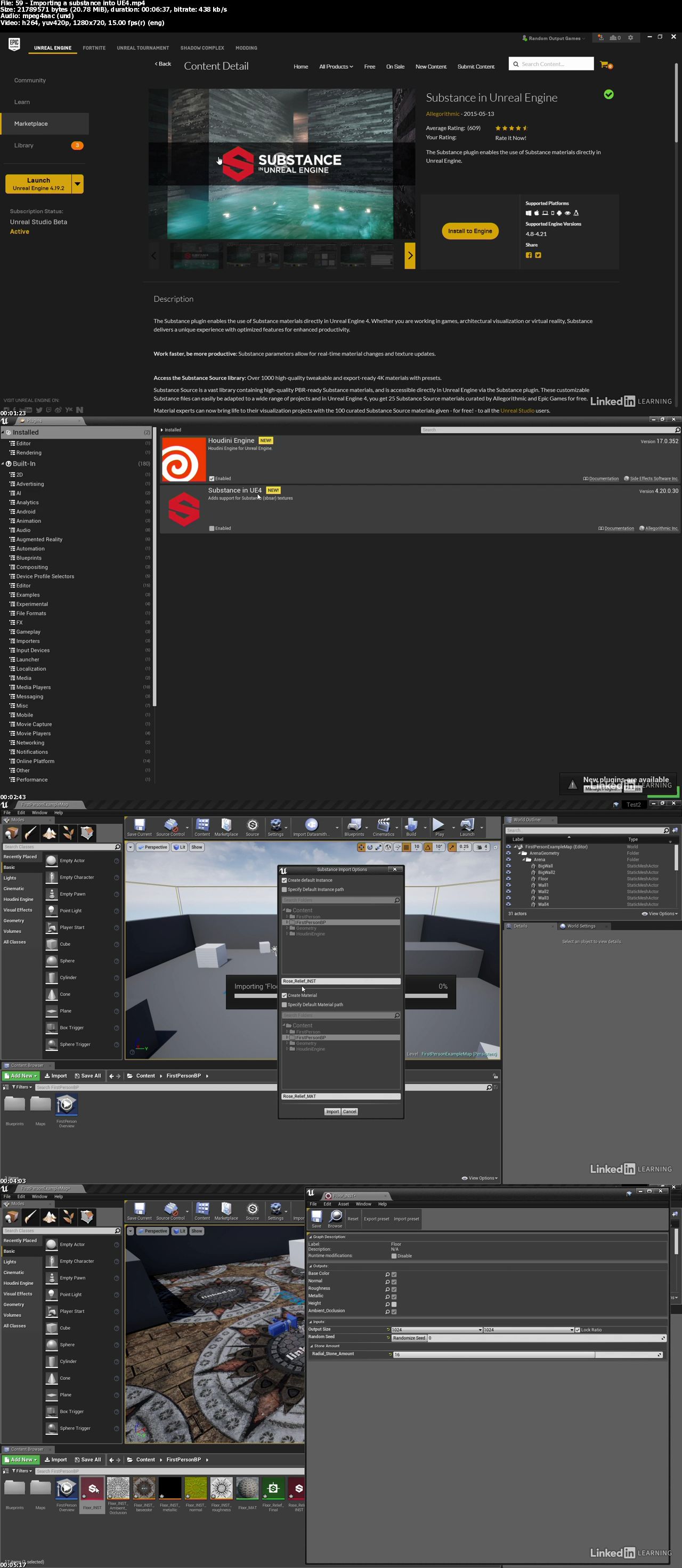The image size is (682, 1568).
Task: Select the Importers plugin category
Action: [28, 641]
